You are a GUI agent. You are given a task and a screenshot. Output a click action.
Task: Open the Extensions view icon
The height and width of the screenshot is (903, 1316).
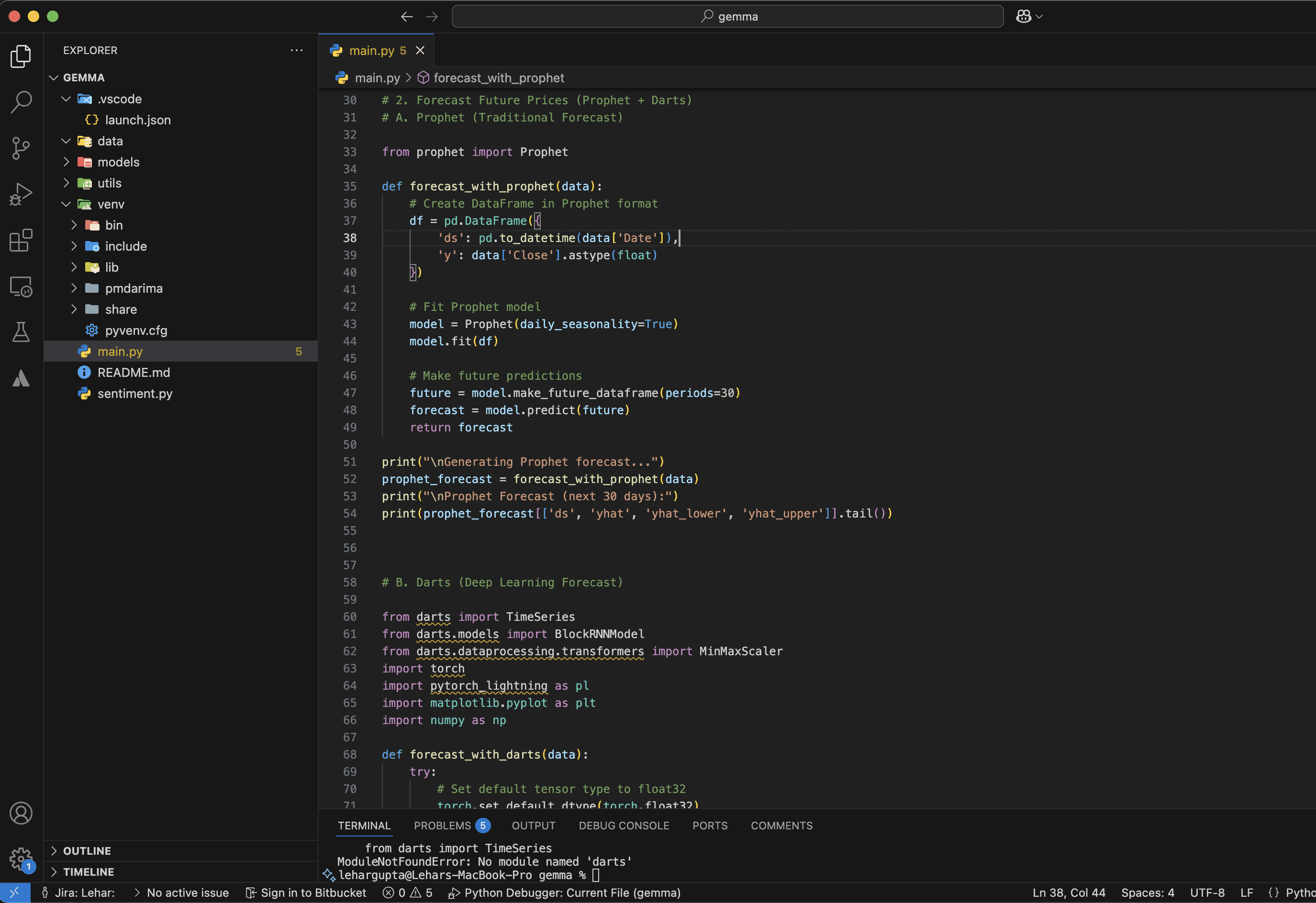[x=21, y=241]
